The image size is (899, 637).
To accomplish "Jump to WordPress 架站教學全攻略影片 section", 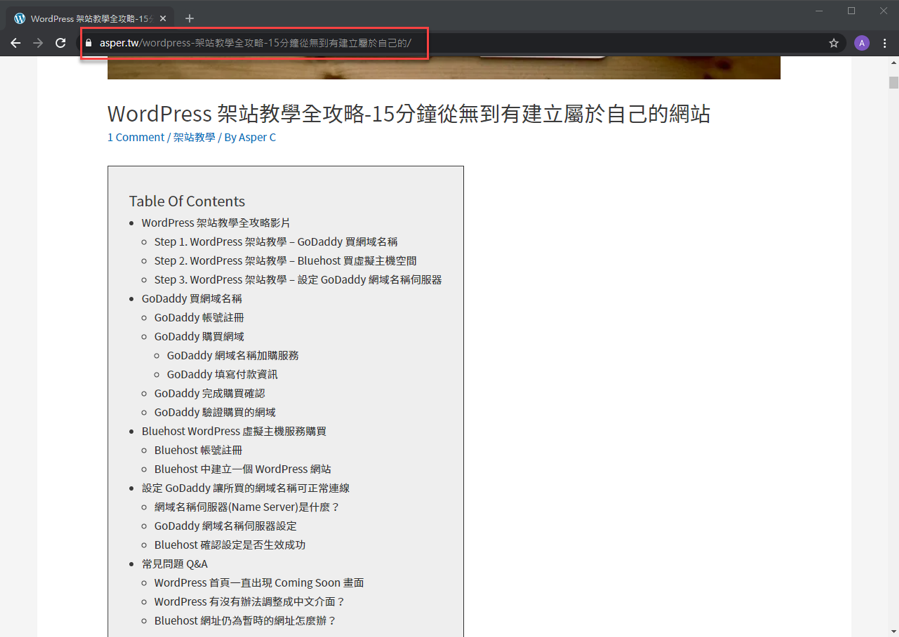I will click(x=216, y=223).
